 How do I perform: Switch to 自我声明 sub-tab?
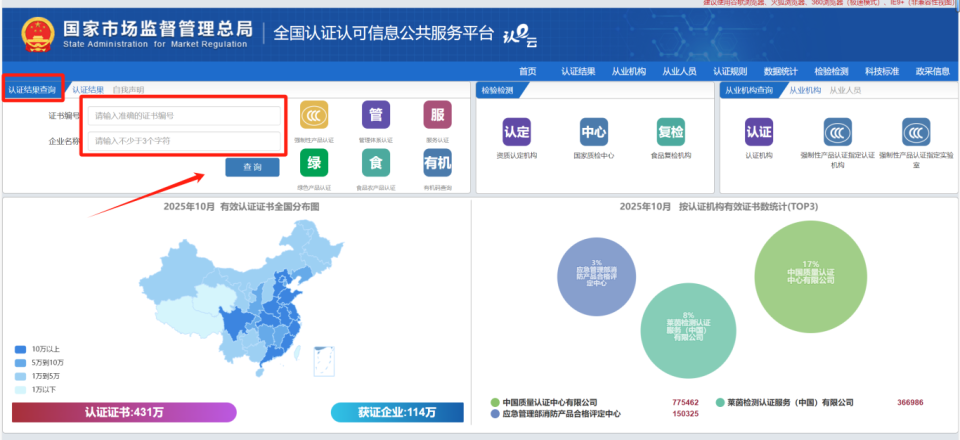[x=128, y=90]
